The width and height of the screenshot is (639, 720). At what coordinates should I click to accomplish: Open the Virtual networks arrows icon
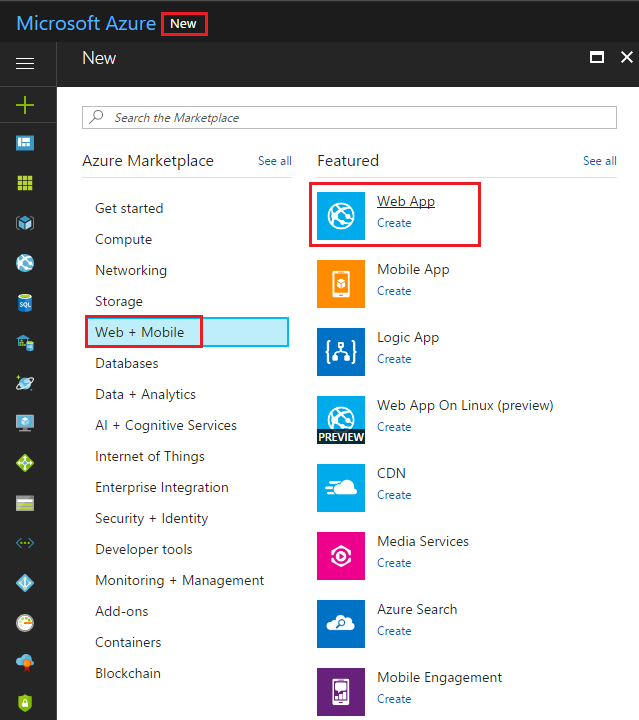click(25, 543)
